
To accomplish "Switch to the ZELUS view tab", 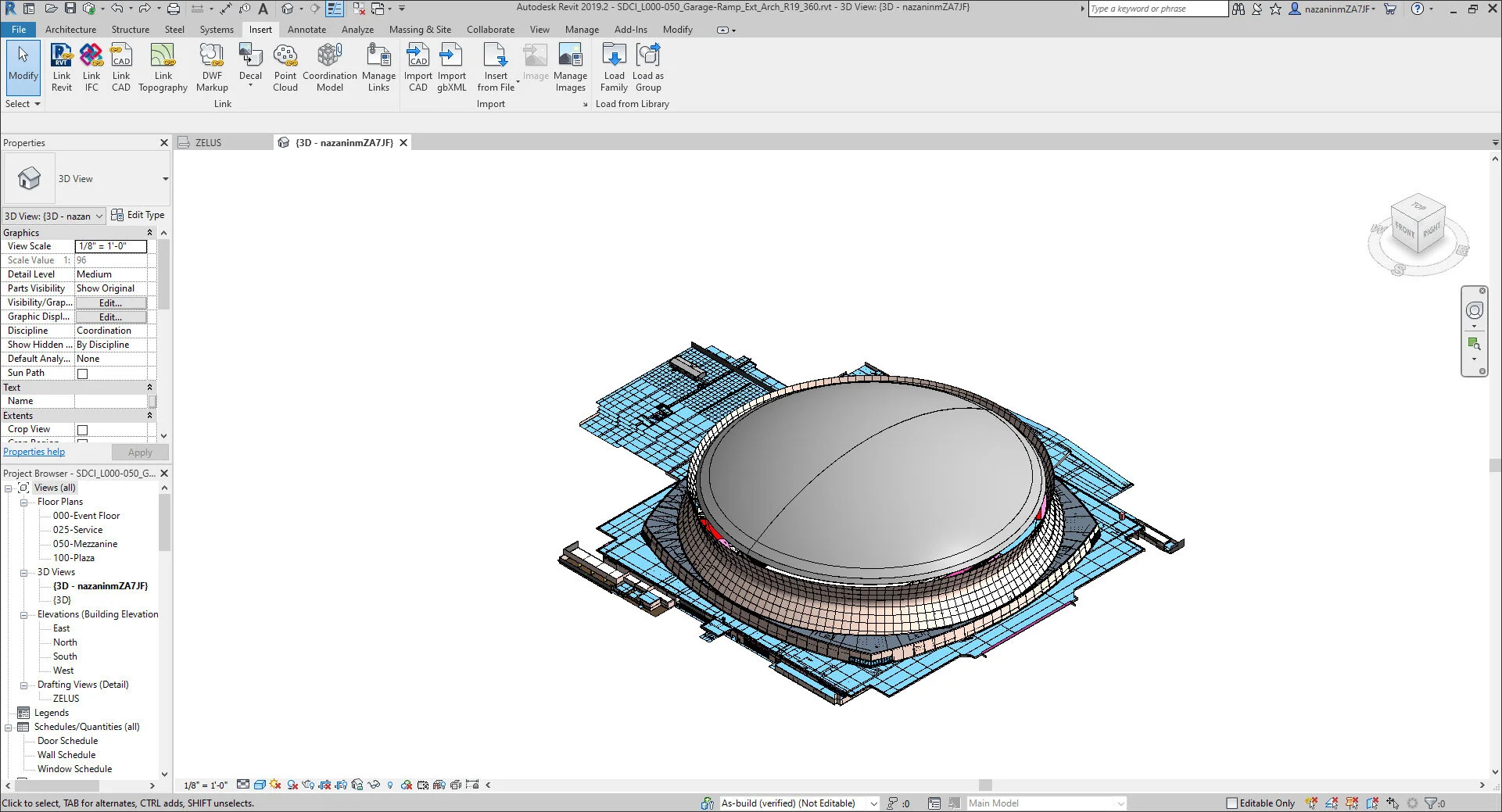I will (x=208, y=143).
